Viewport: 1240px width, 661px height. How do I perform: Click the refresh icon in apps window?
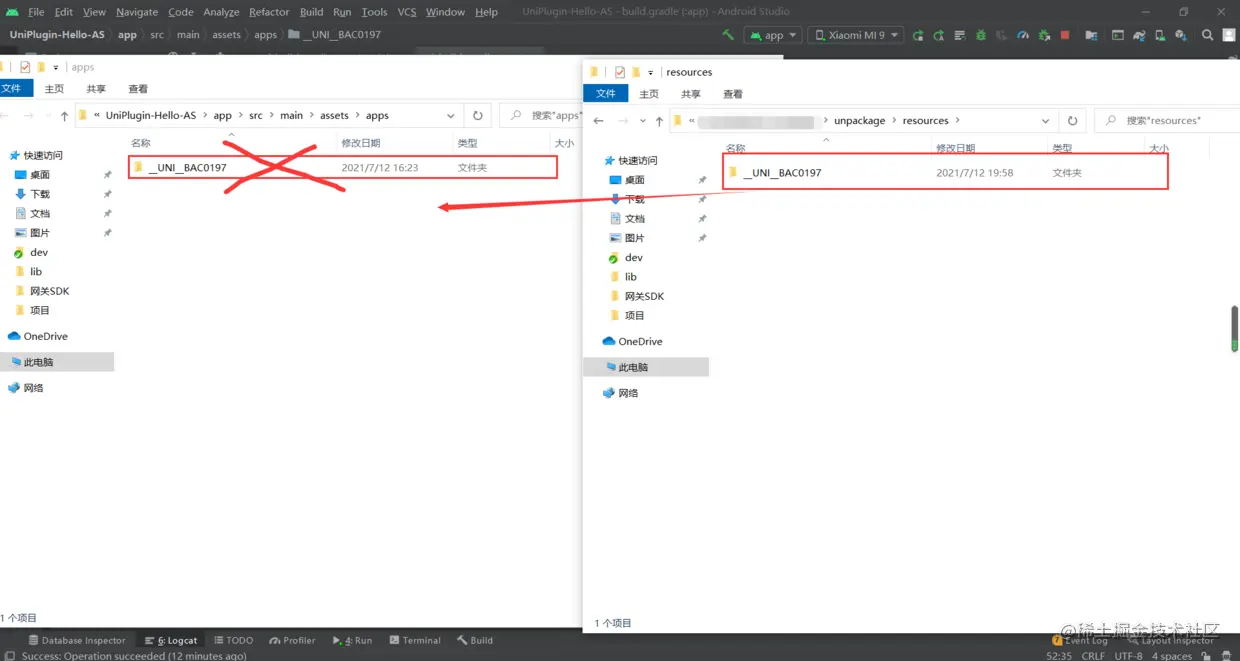tap(478, 116)
